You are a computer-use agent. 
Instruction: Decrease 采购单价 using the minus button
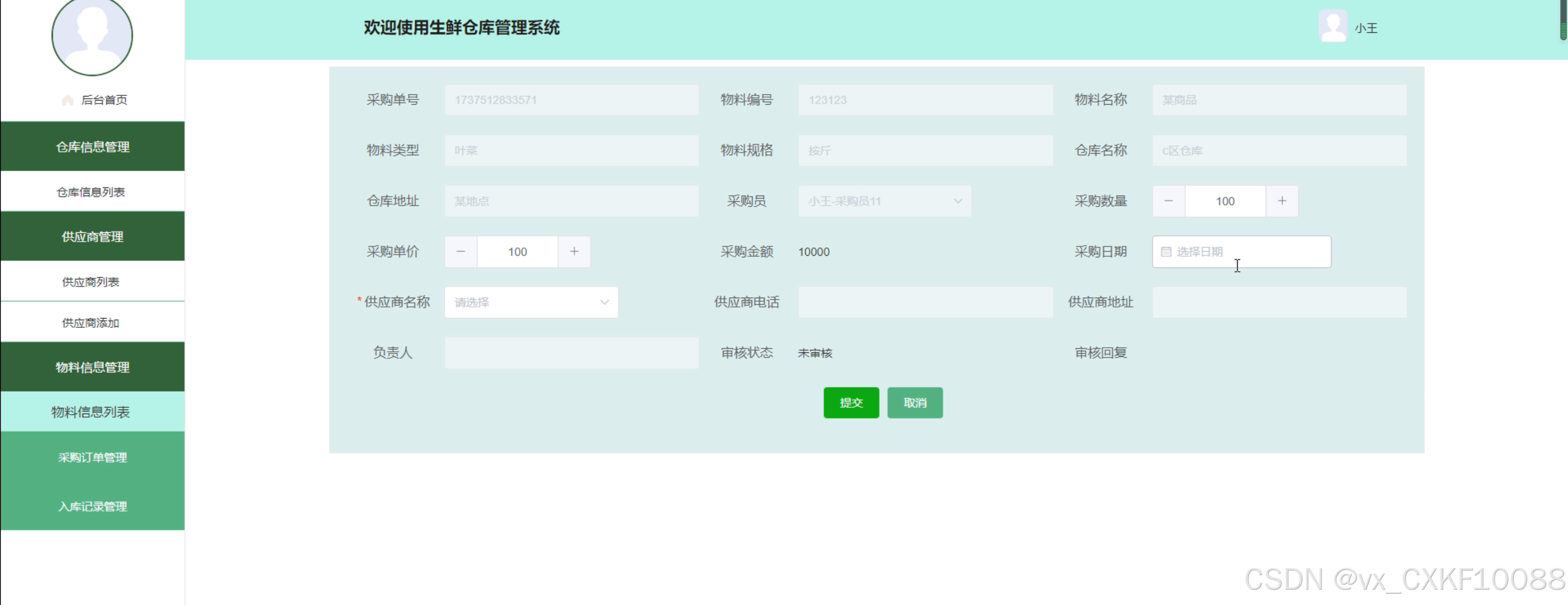[x=461, y=252]
